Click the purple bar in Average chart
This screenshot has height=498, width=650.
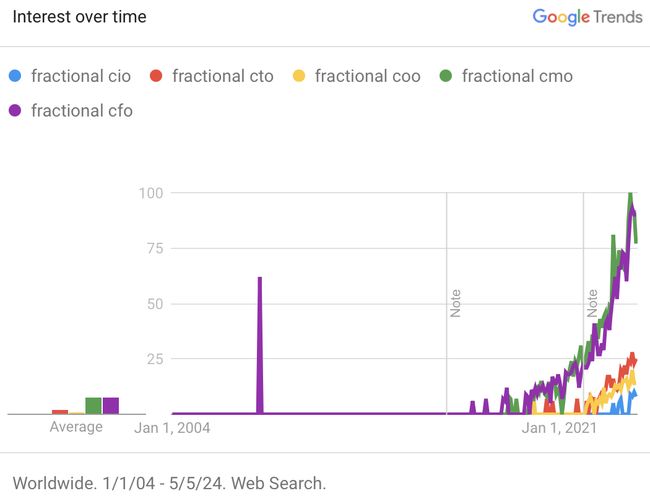[x=111, y=405]
